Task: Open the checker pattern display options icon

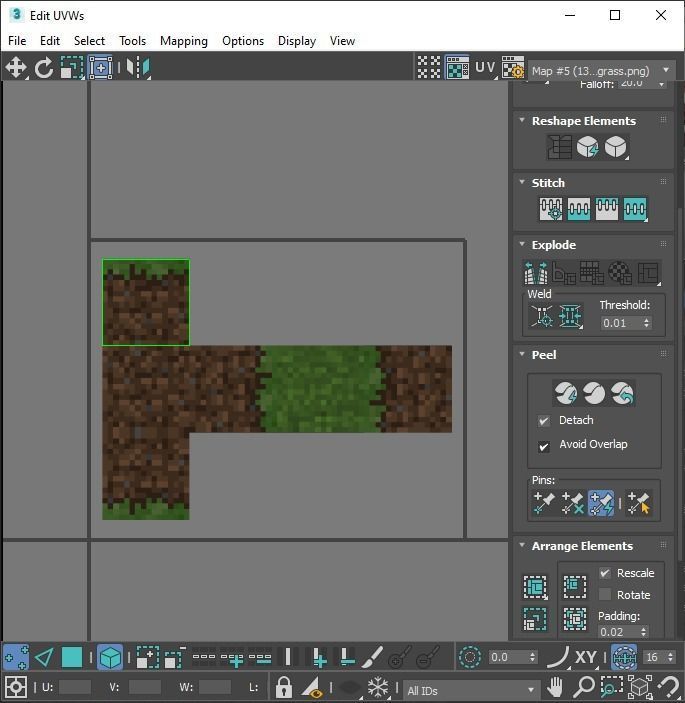Action: 429,67
